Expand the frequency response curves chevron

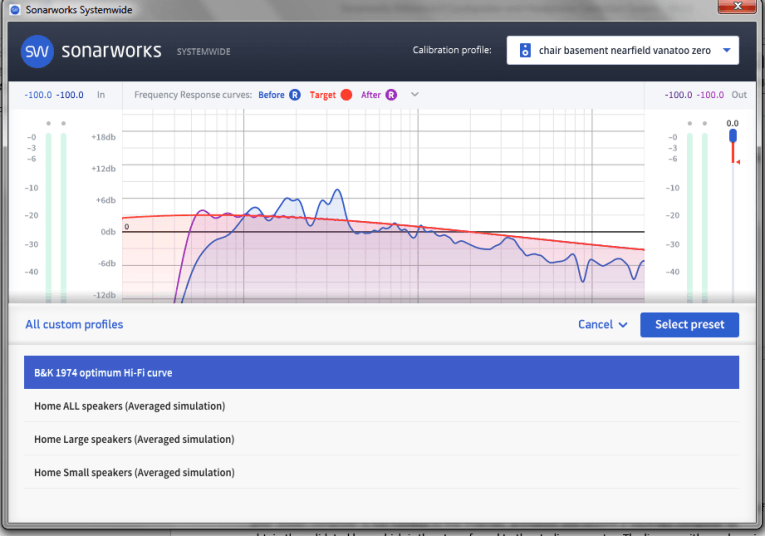[x=415, y=95]
